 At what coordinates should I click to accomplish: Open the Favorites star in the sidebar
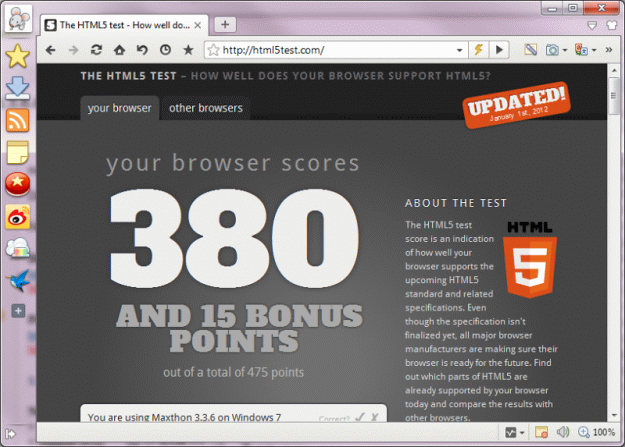(x=18, y=56)
